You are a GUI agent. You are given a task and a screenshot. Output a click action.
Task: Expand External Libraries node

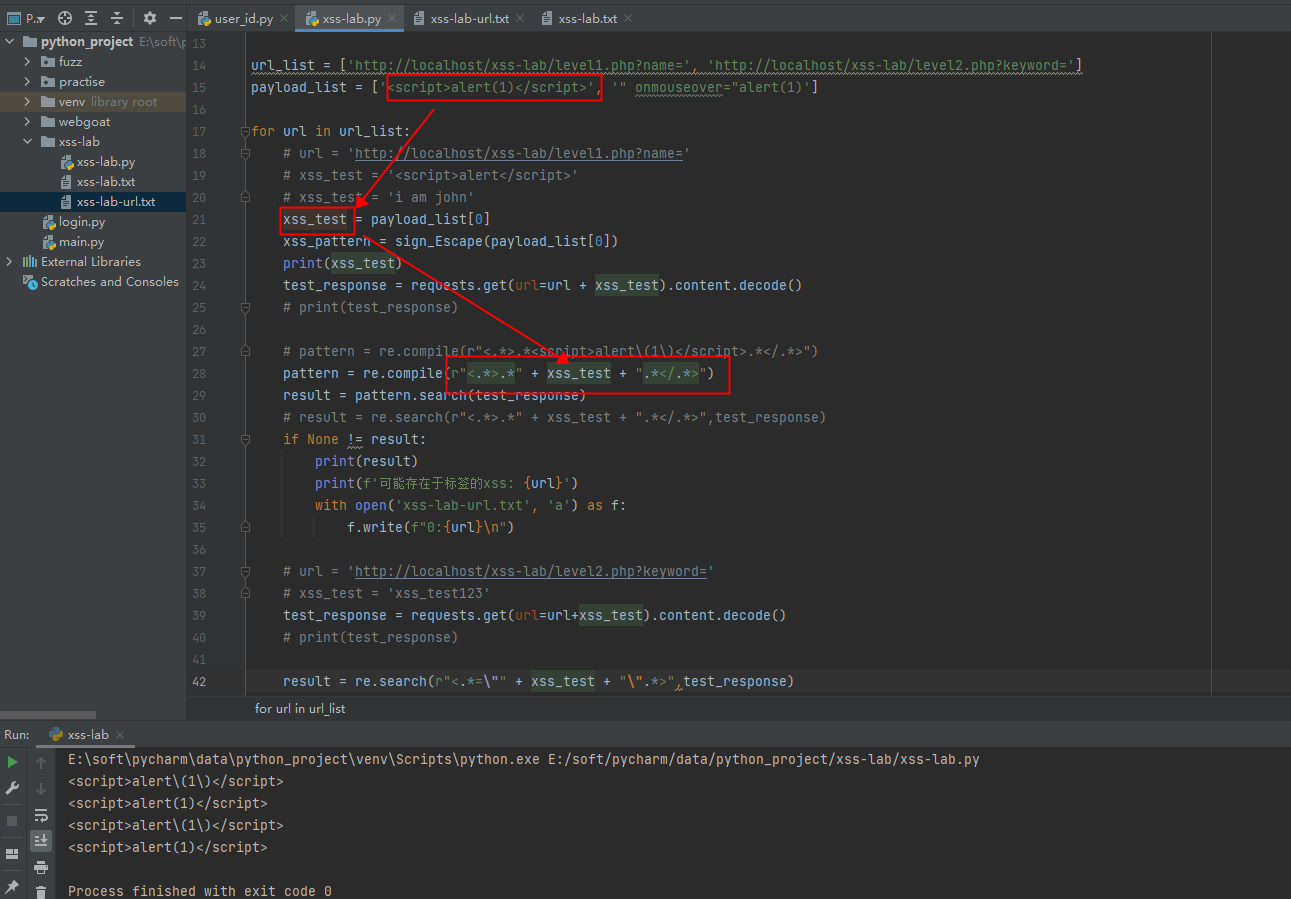click(x=11, y=262)
